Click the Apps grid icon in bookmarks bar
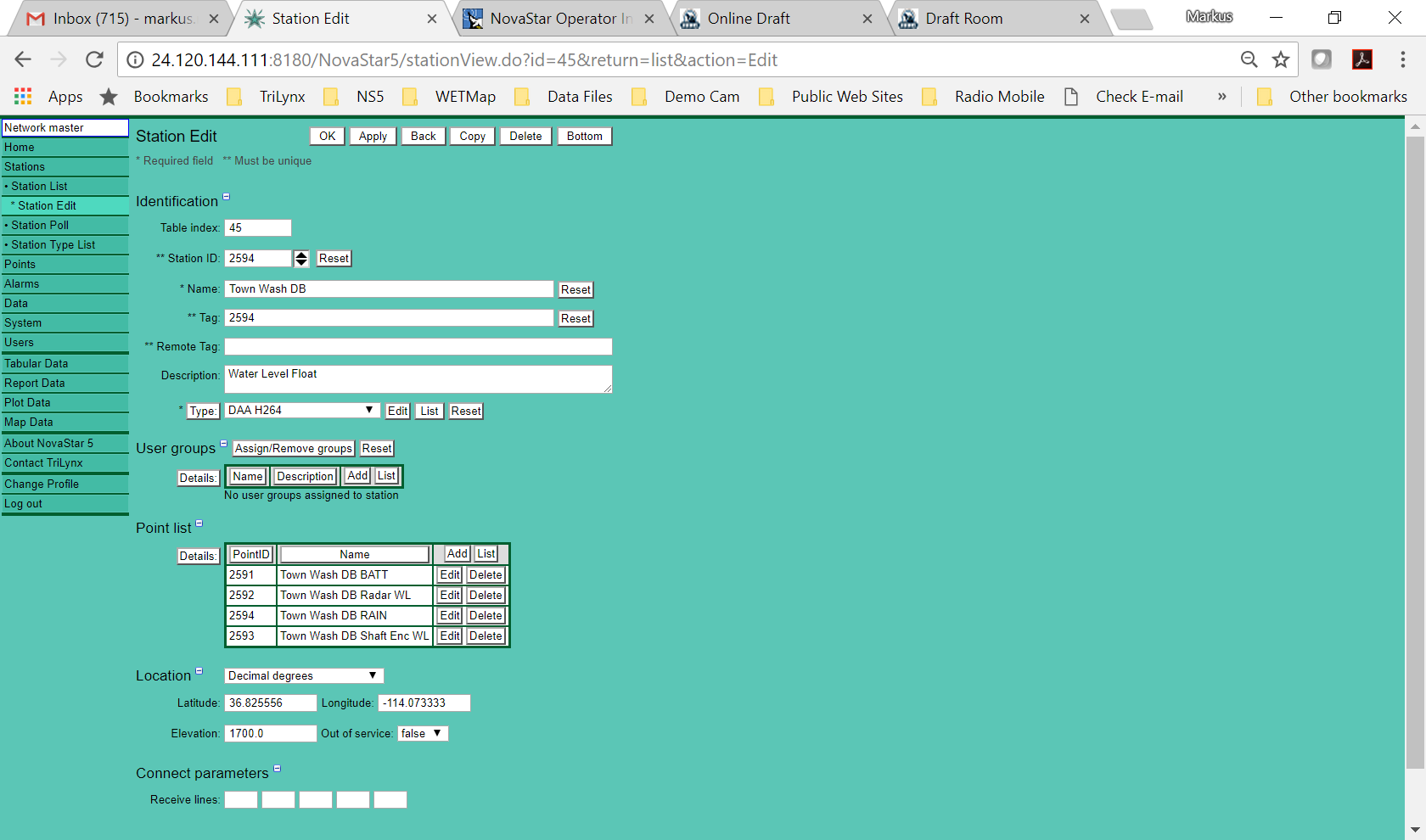The image size is (1426, 840). [x=23, y=97]
